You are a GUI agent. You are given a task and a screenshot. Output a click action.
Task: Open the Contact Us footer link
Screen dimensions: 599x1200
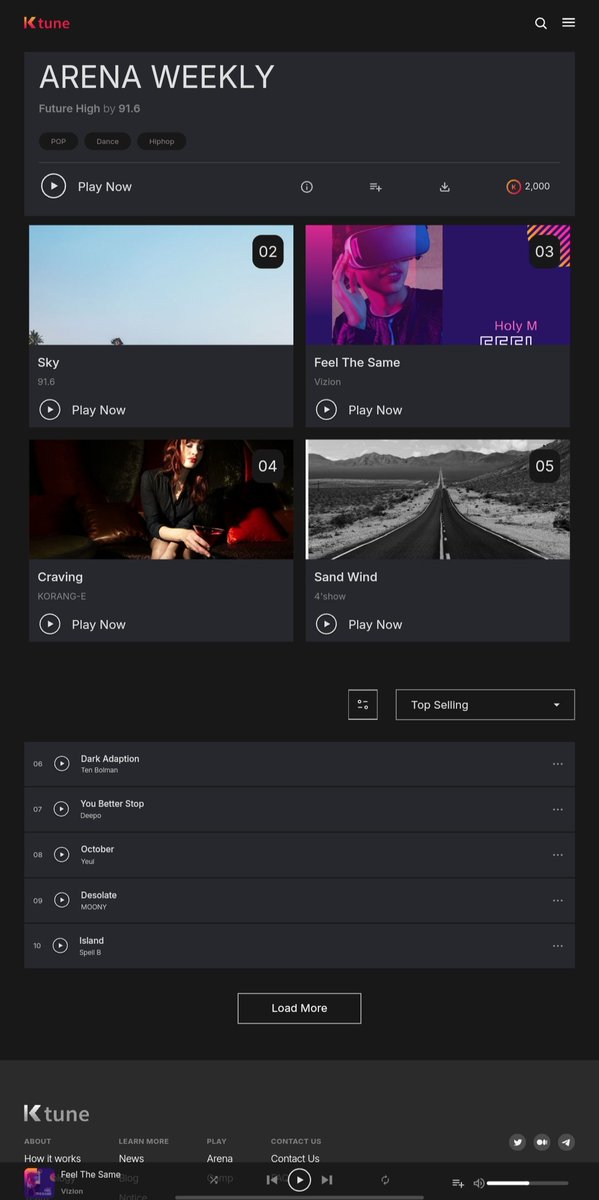(x=295, y=1158)
